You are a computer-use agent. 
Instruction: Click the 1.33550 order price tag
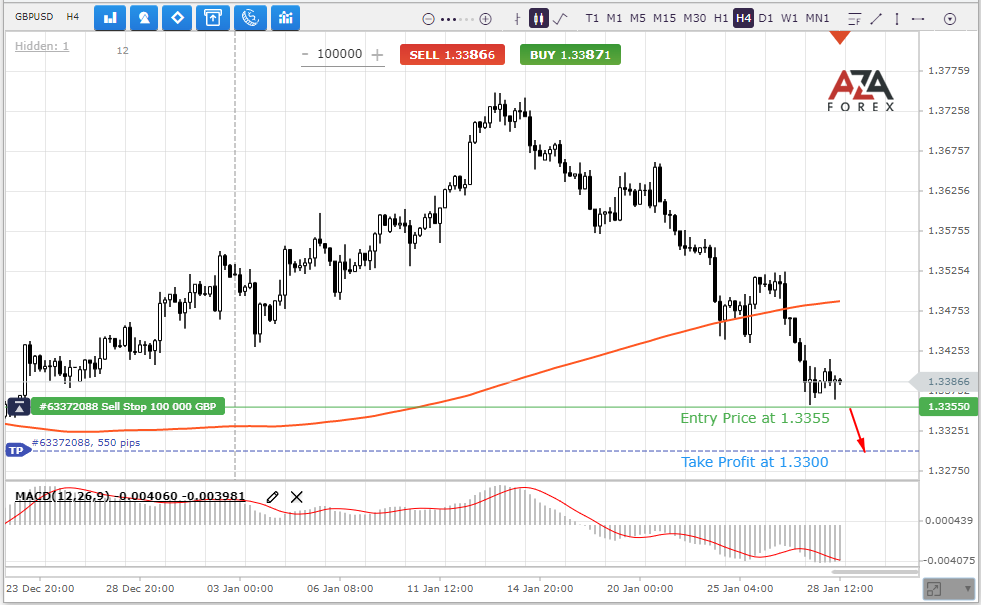[948, 407]
